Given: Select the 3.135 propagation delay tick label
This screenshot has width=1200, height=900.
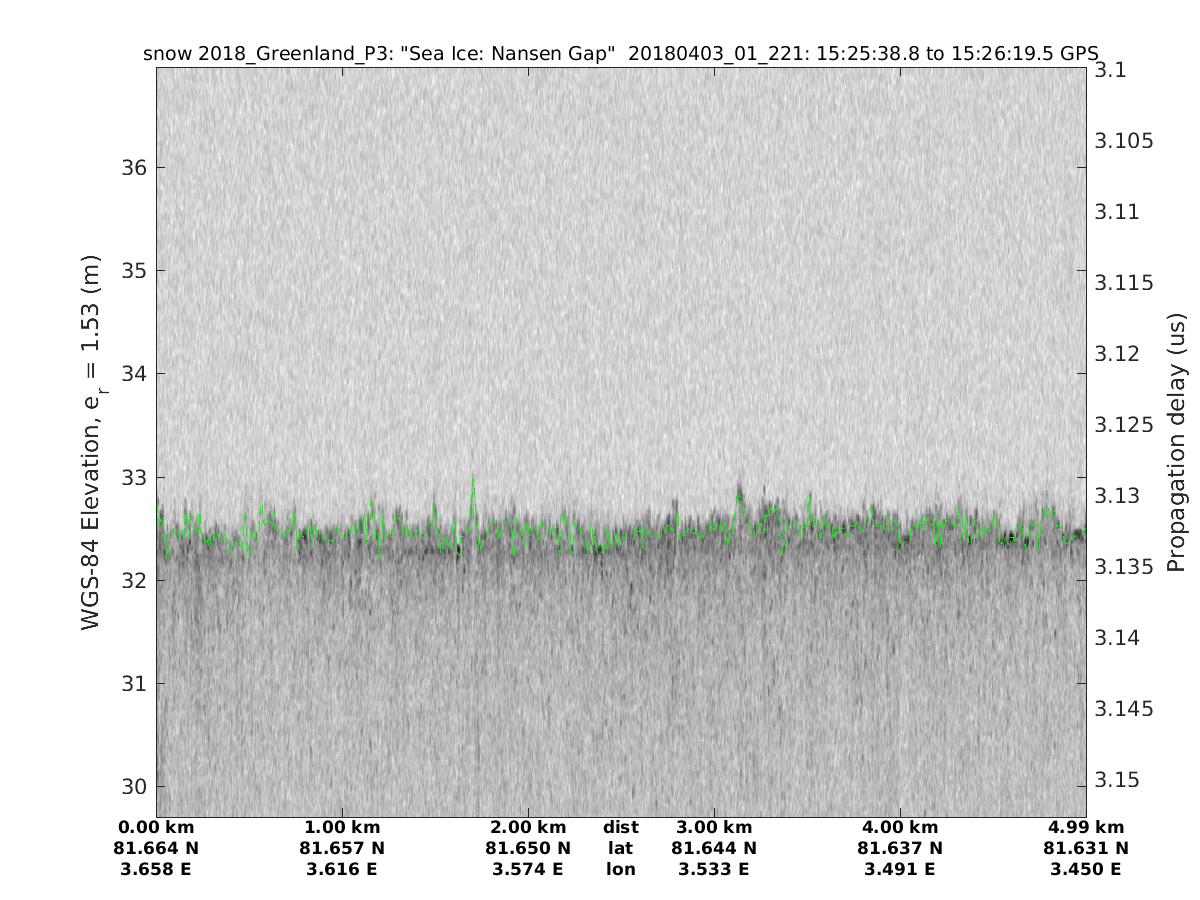Looking at the screenshot, I should click(1123, 567).
